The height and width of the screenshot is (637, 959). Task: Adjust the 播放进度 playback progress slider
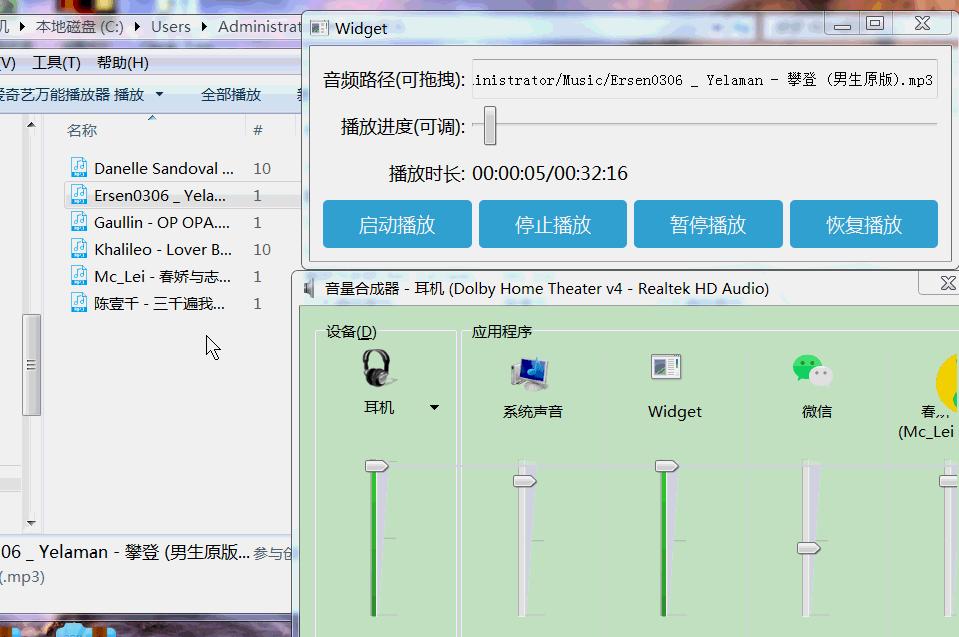point(489,126)
